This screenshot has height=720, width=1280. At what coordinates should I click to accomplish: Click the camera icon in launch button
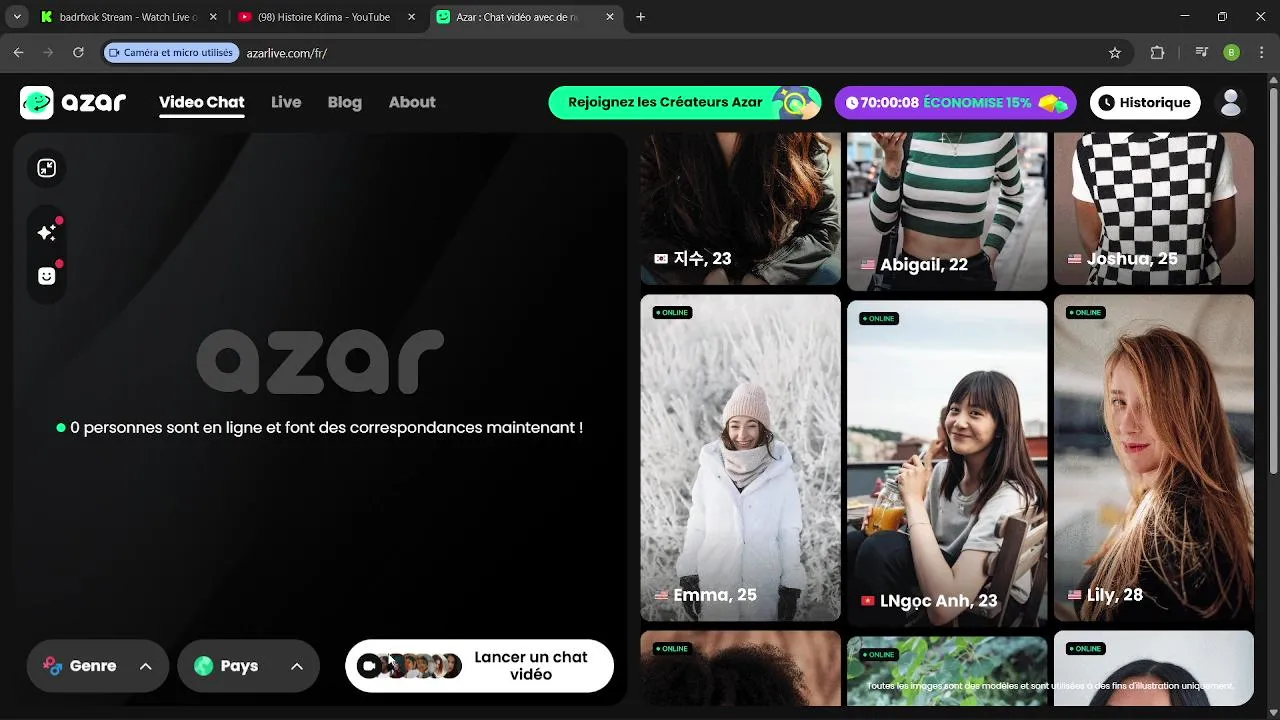tap(369, 666)
